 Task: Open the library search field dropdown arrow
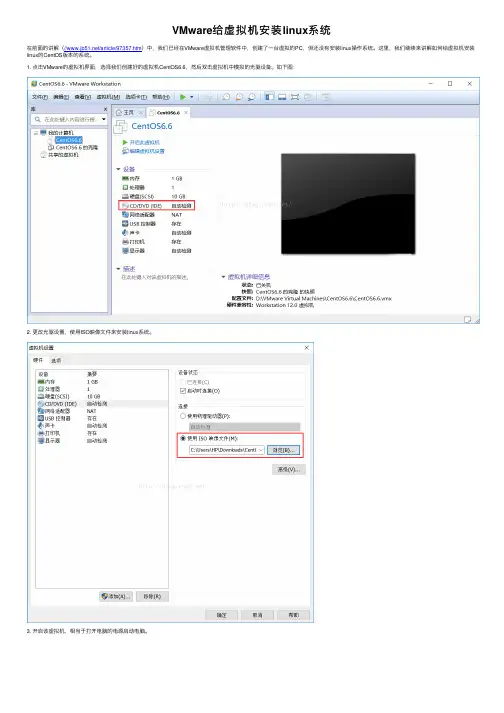(x=104, y=119)
